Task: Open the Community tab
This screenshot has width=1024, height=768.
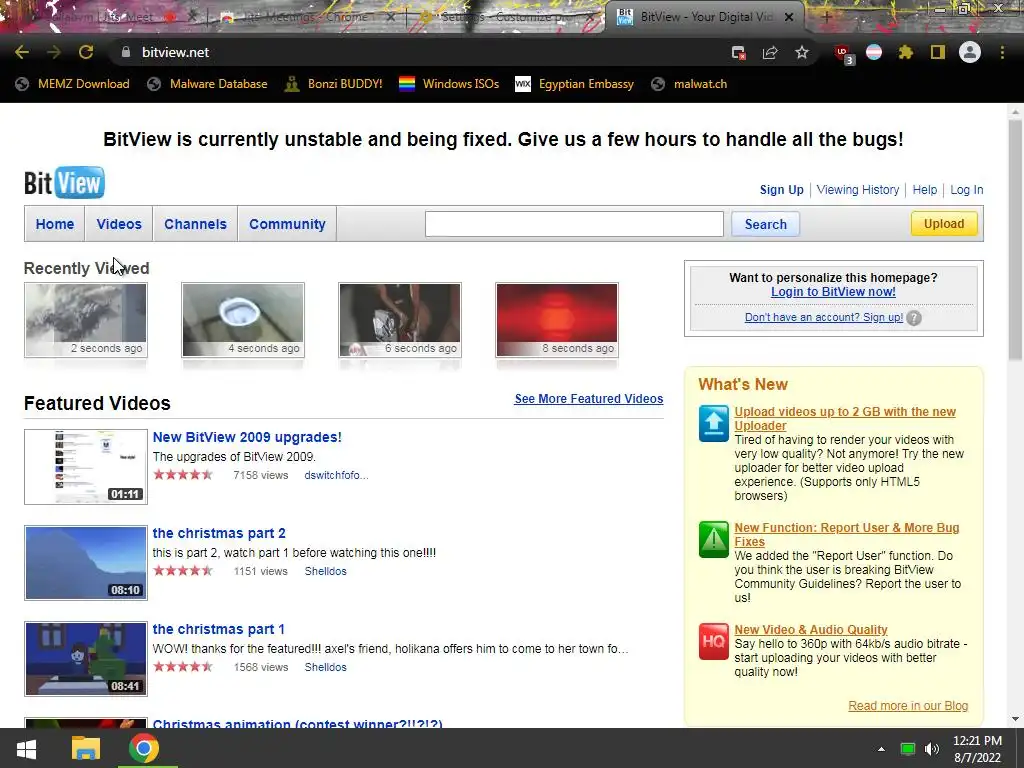Action: 287,224
